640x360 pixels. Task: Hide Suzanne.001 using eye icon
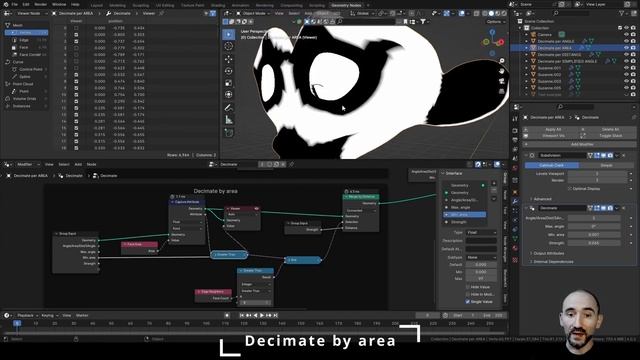[x=626, y=68]
